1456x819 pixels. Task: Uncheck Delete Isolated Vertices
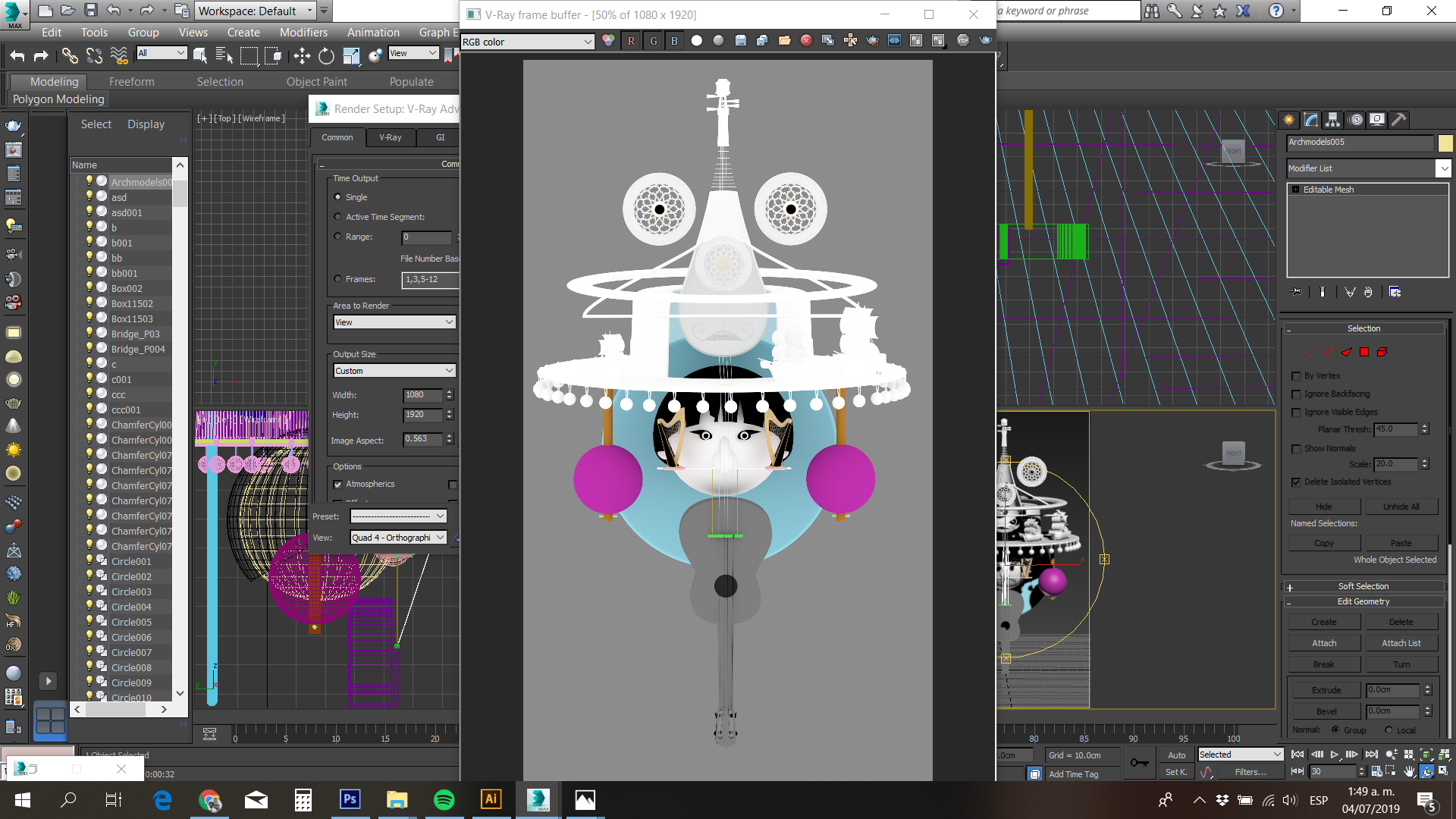click(x=1297, y=482)
